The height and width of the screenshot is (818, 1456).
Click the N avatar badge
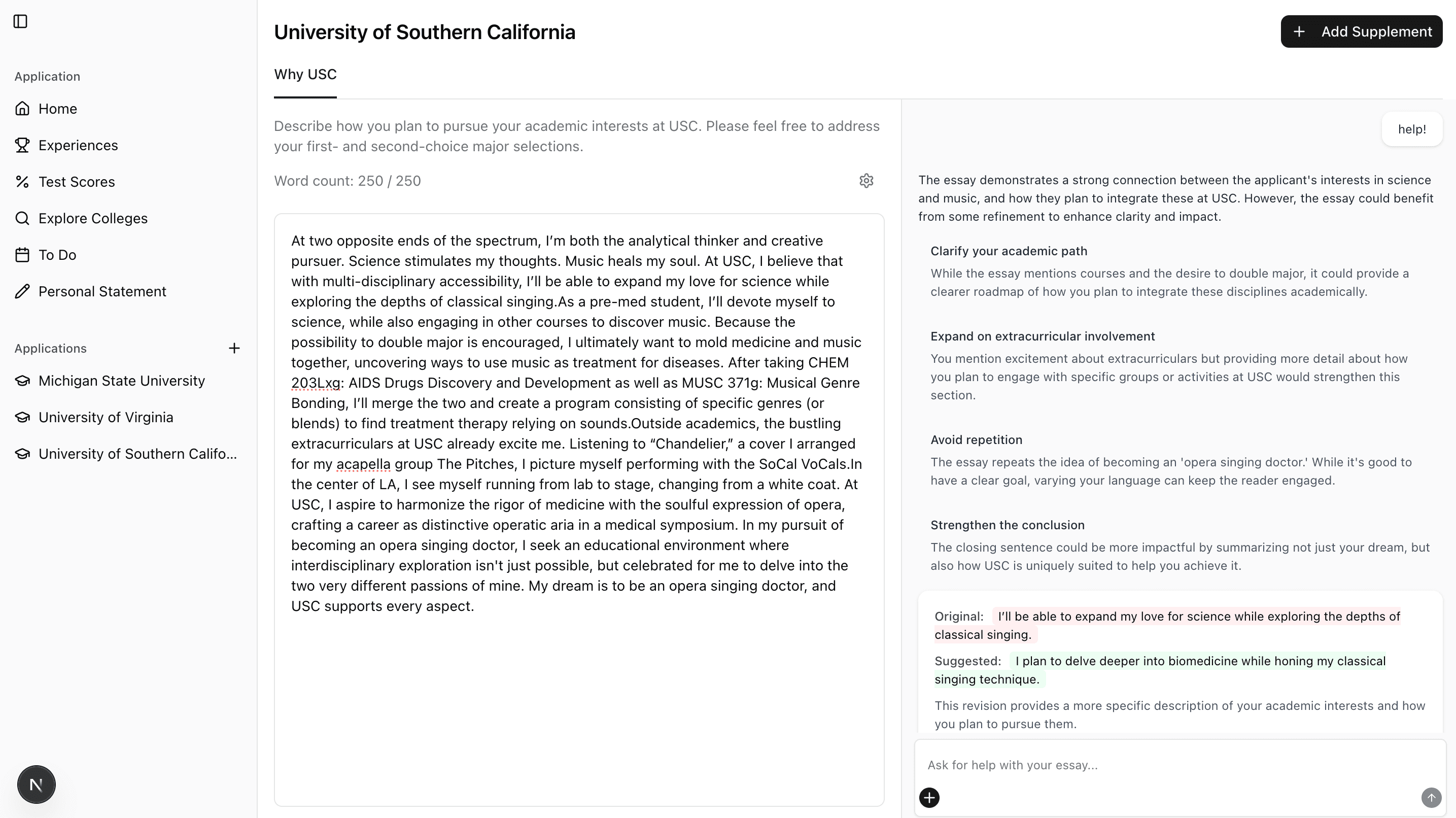tap(36, 785)
